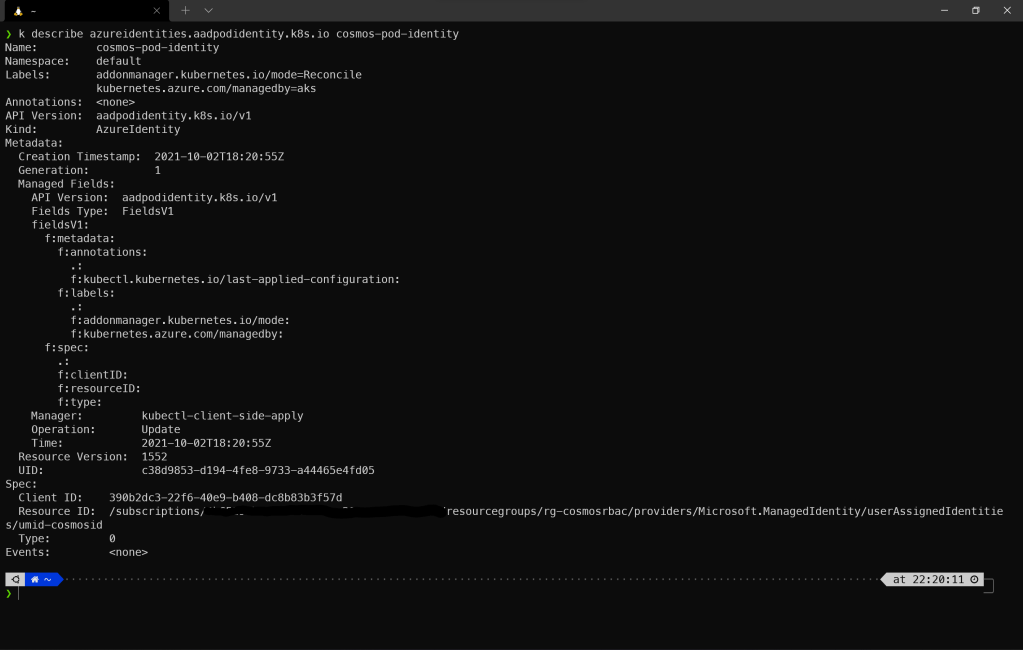1023x650 pixels.
Task: Click the OS indicator icon at the status line start
Action: [13, 578]
